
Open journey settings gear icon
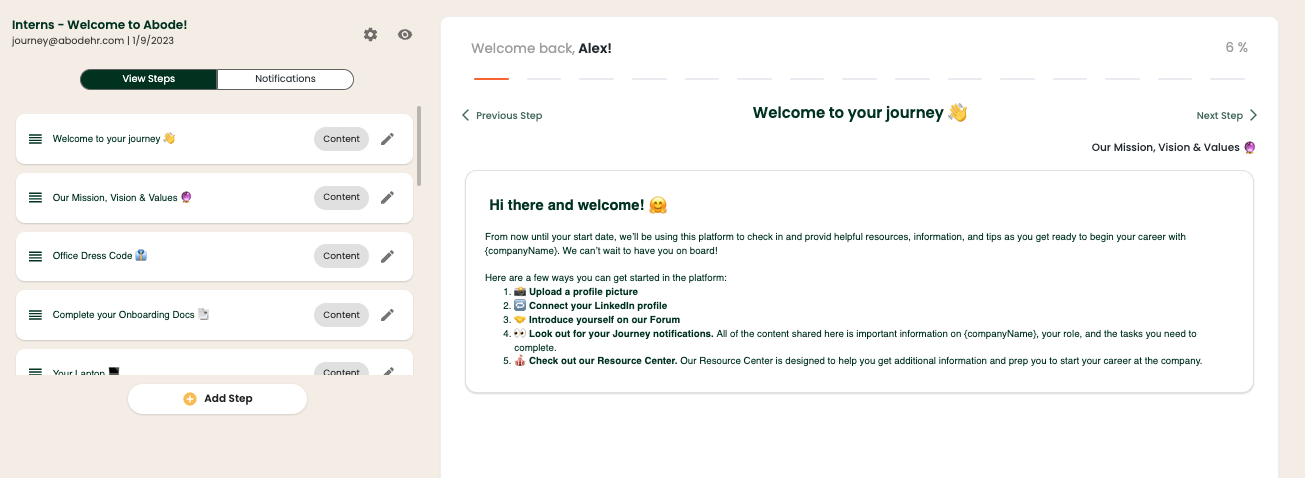click(x=371, y=35)
